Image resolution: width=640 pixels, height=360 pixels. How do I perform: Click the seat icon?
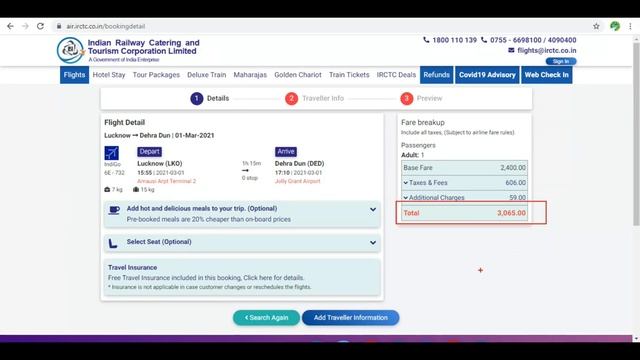click(113, 243)
